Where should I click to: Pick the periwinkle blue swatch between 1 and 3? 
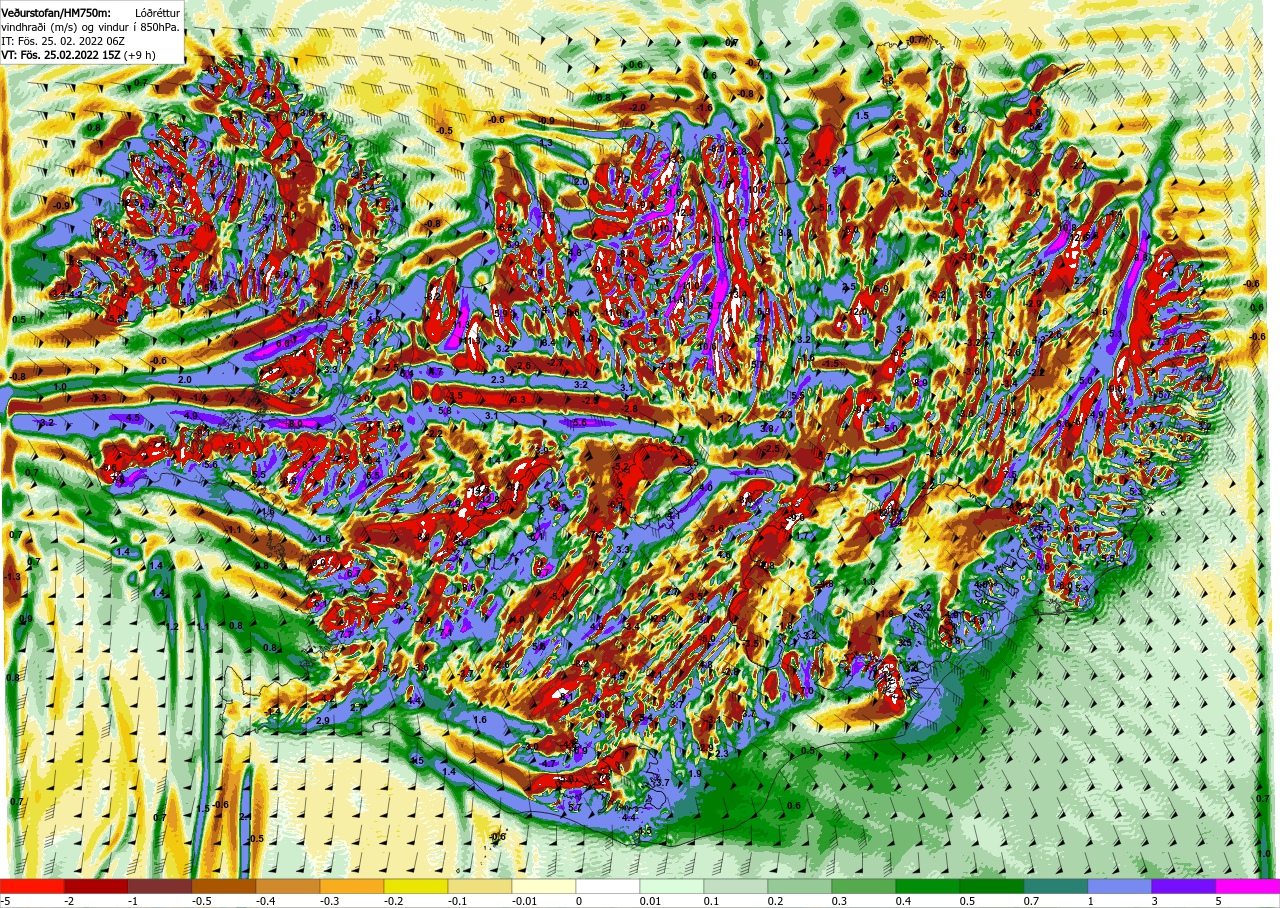[1120, 886]
